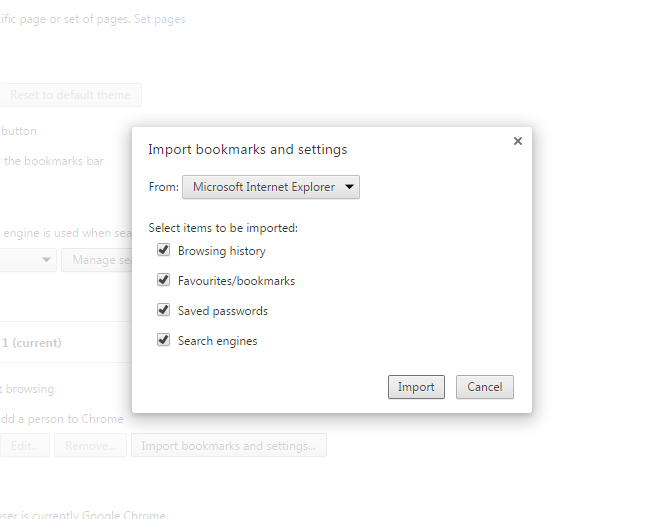Viewport: 664px width, 519px height.
Task: Open the Manage search engines button
Action: tap(96, 260)
